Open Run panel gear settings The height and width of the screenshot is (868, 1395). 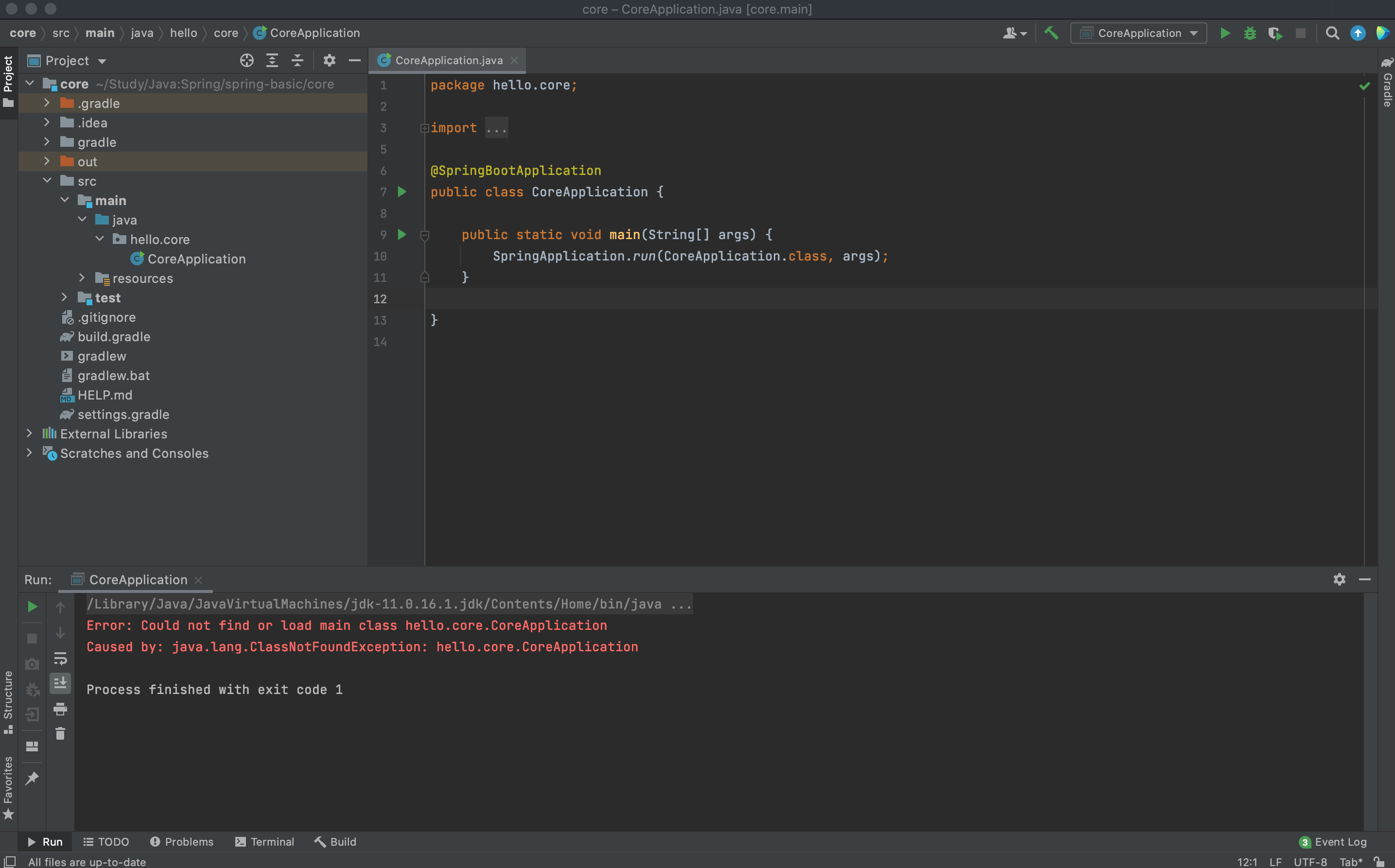(x=1339, y=579)
